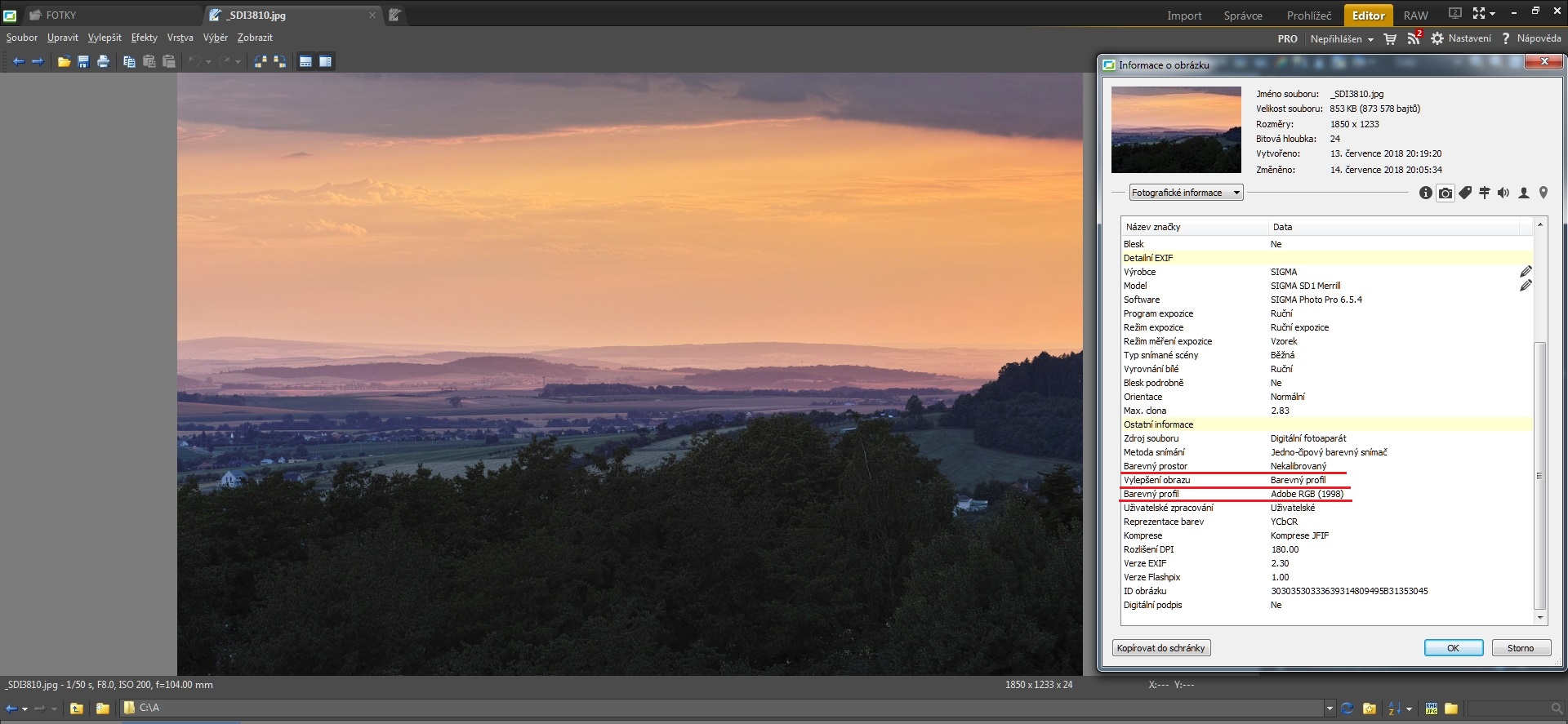Click the image thumbnail in the info dialog
Screen dimensions: 1568x724
tap(1176, 130)
